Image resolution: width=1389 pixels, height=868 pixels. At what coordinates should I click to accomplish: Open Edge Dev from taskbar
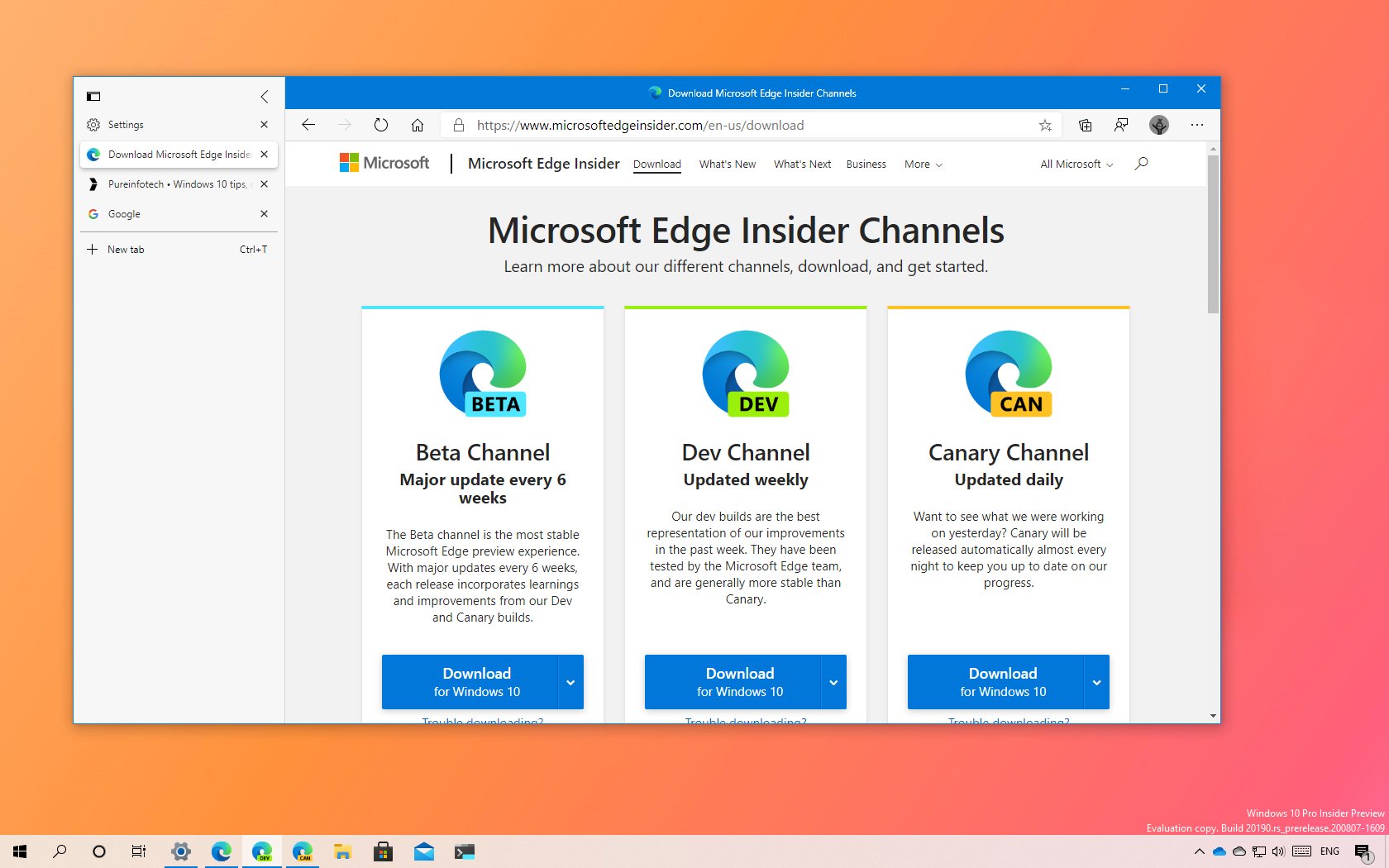point(262,851)
